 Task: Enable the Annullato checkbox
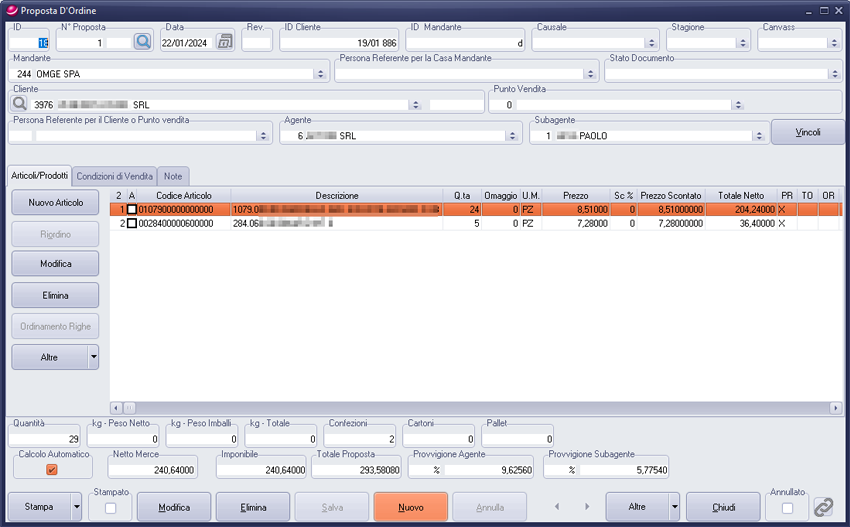(x=787, y=508)
